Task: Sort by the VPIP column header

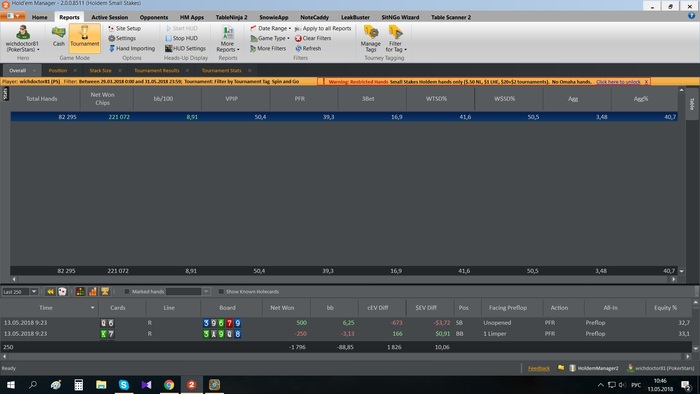Action: tap(232, 99)
